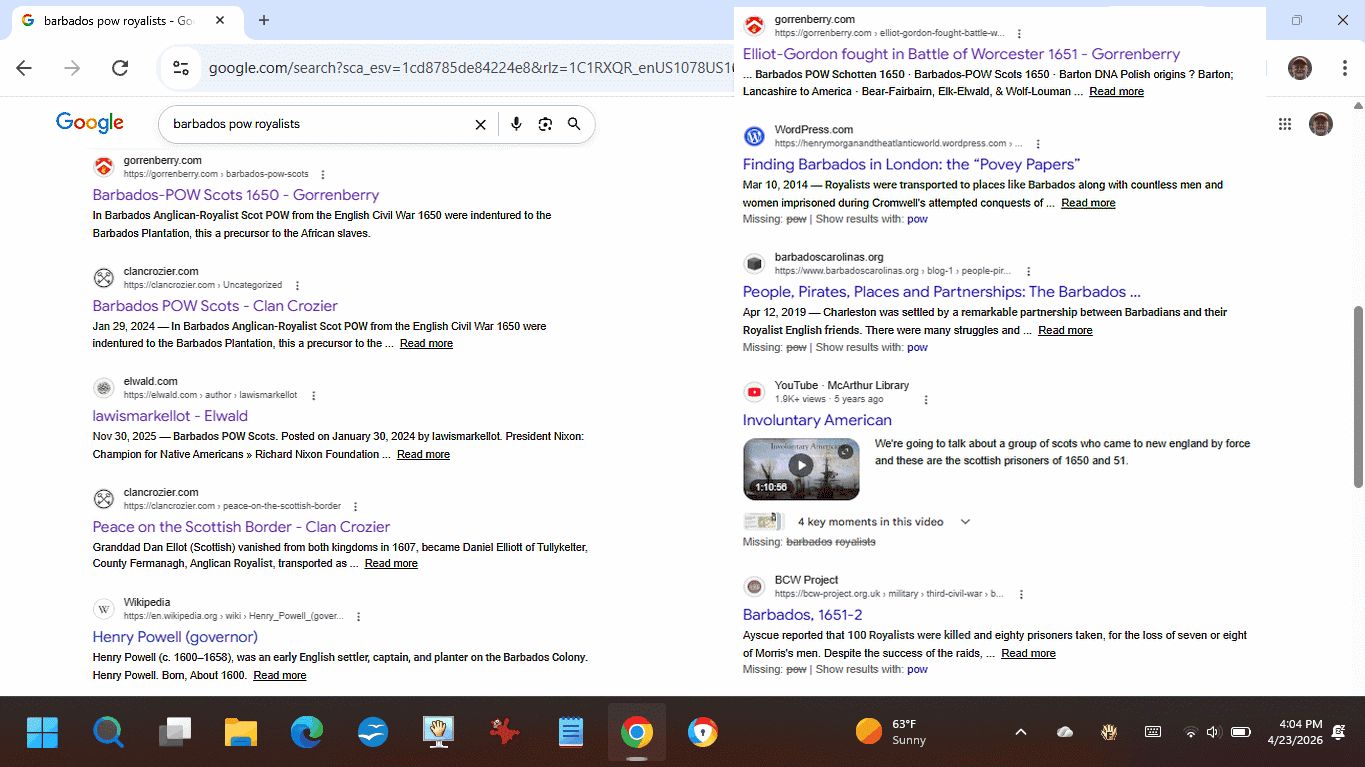Open more options for the BCW Project result
Image resolution: width=1365 pixels, height=767 pixels.
click(x=1021, y=594)
